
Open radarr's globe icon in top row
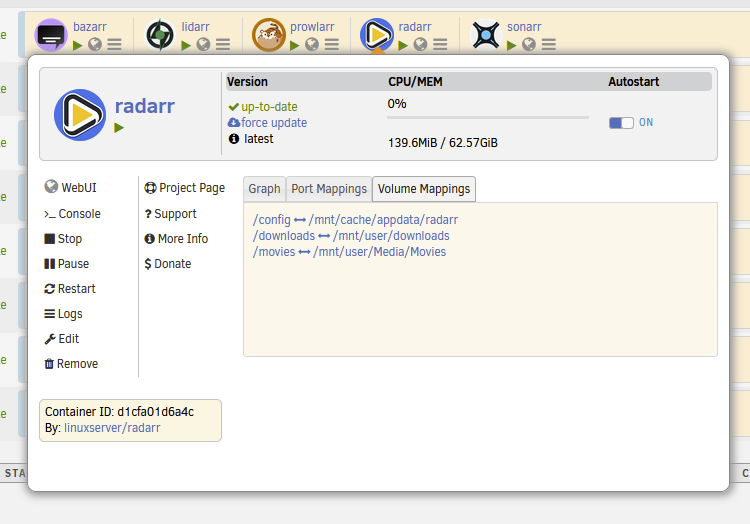[421, 44]
